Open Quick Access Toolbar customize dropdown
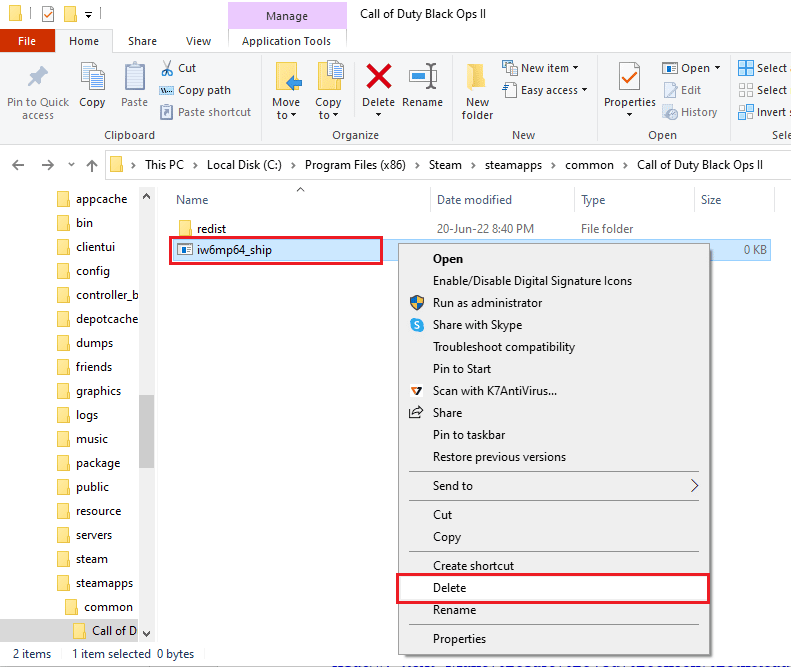This screenshot has height=667, width=791. tap(88, 15)
